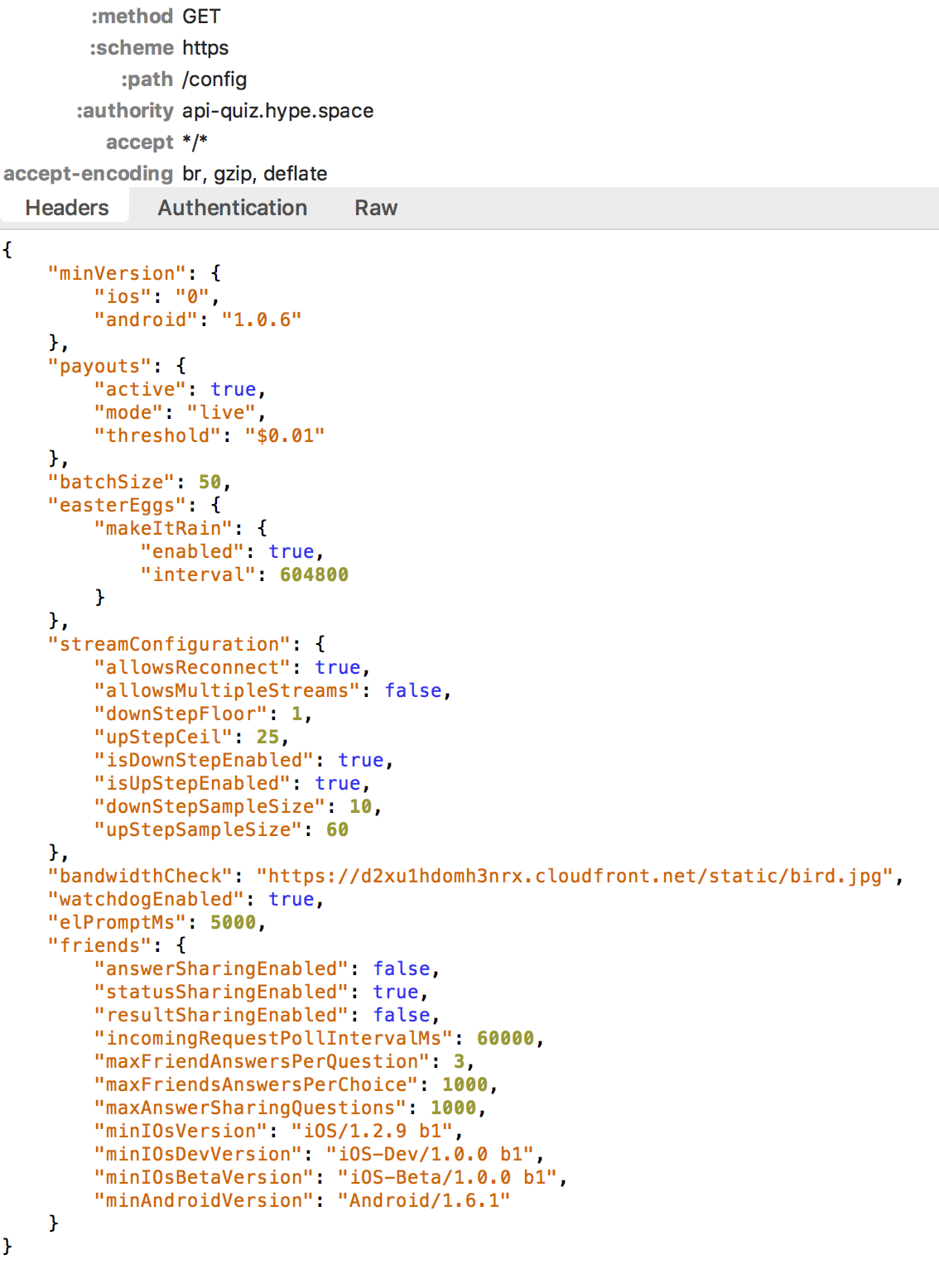
Task: Select the Raw tab
Action: (376, 208)
